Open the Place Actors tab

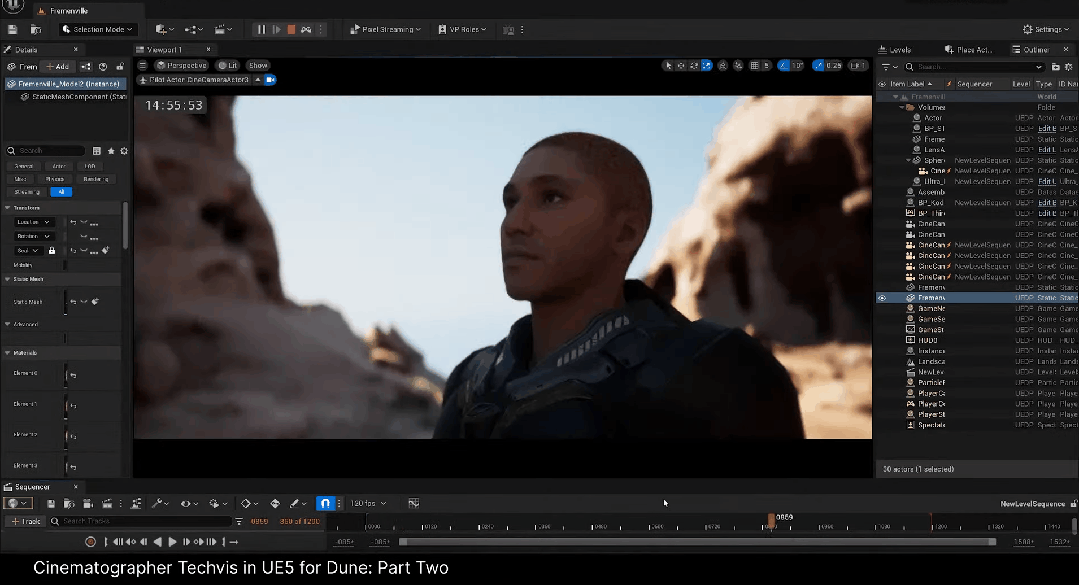tap(968, 50)
